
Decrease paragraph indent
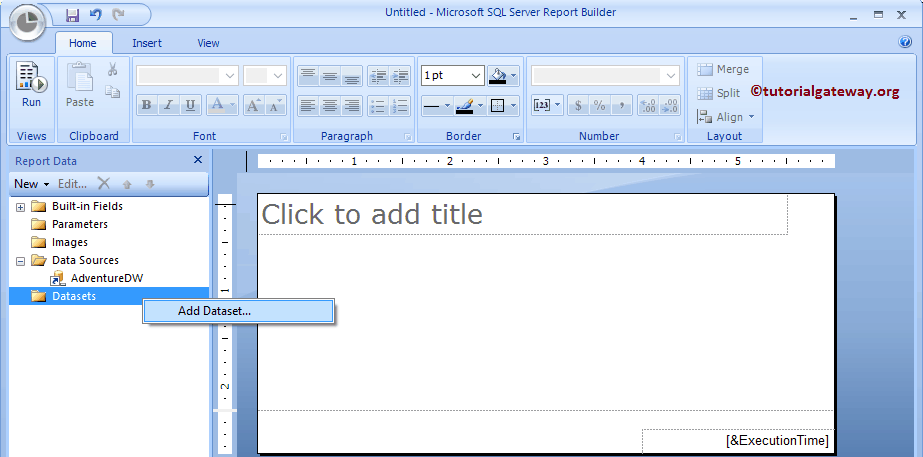379,76
